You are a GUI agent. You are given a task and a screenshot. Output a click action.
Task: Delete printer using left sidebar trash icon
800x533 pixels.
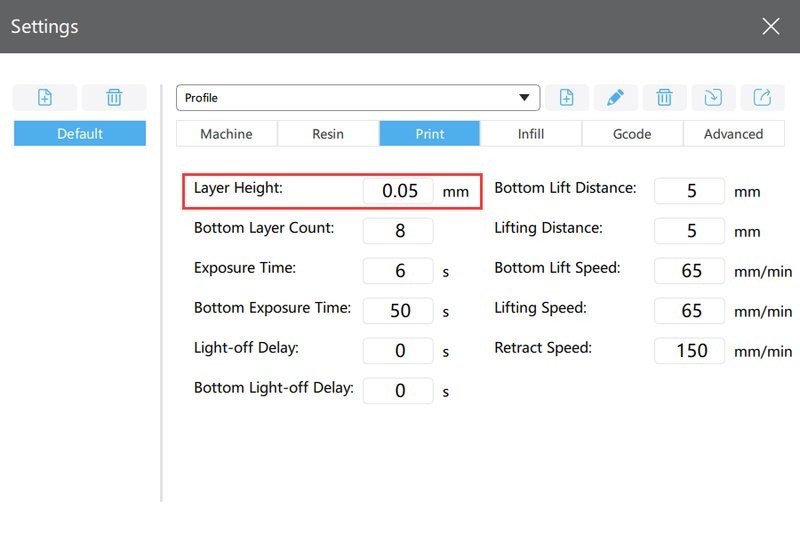[114, 97]
